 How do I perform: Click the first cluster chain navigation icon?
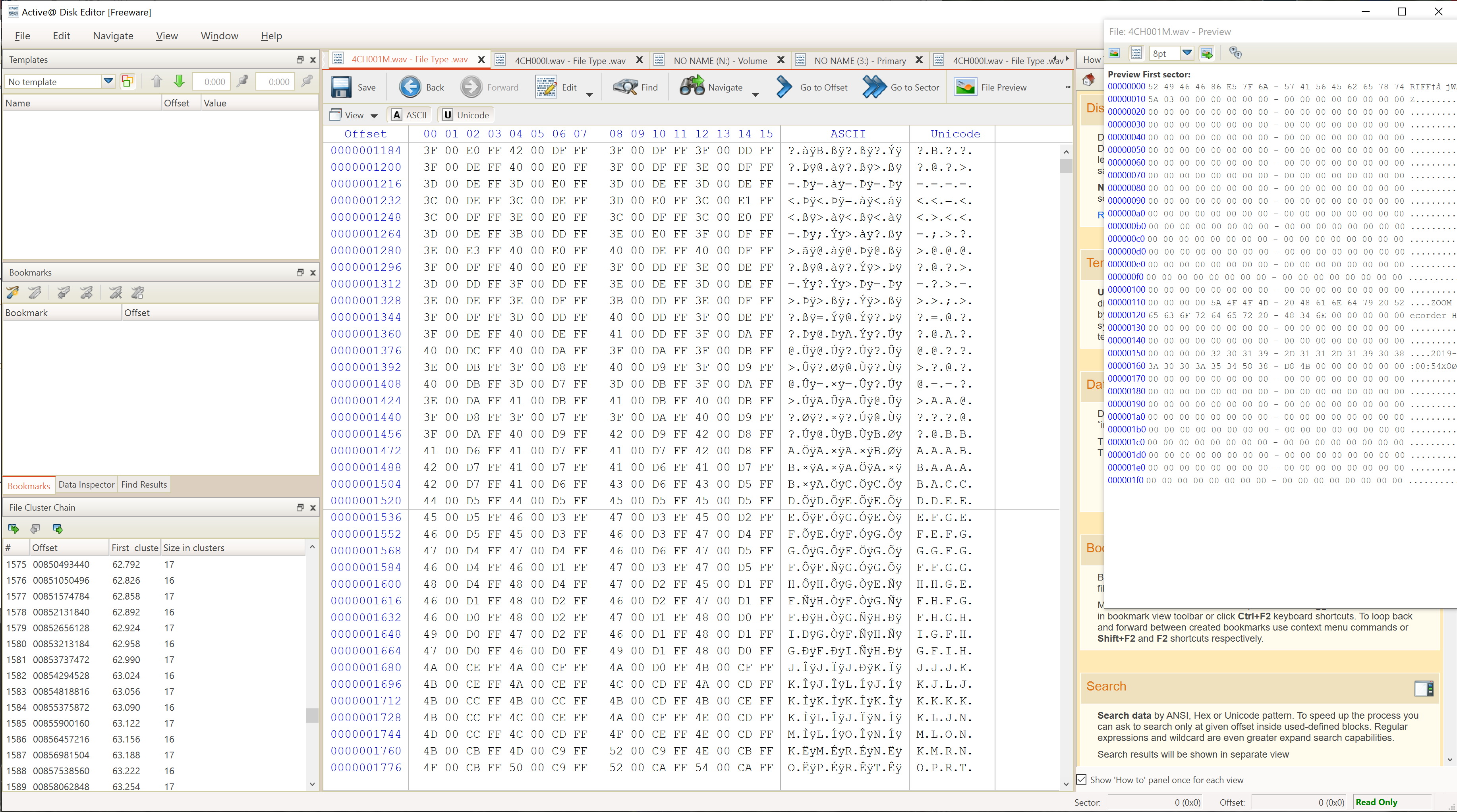[13, 529]
